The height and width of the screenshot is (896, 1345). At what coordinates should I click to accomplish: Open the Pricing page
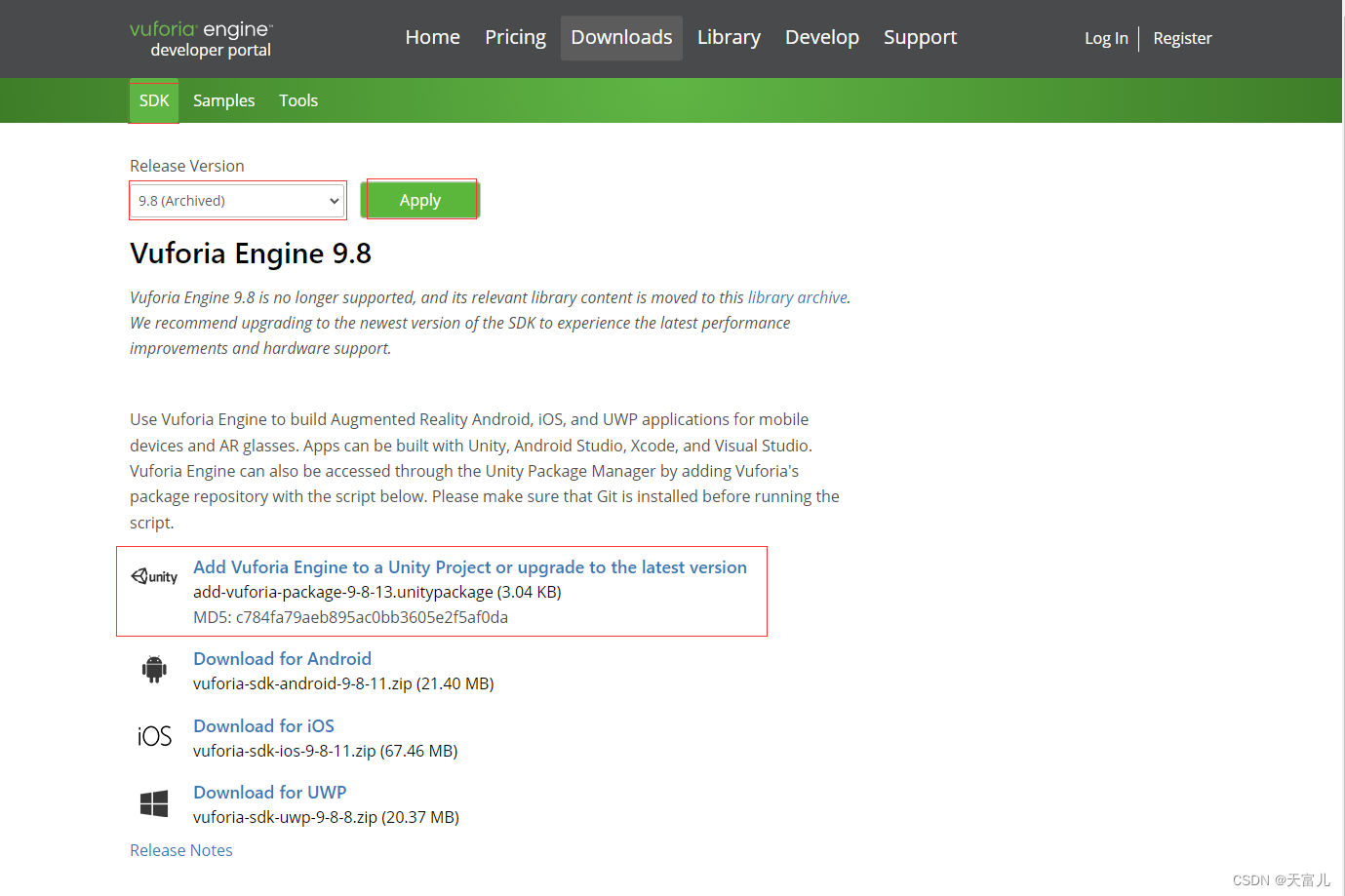pos(516,37)
